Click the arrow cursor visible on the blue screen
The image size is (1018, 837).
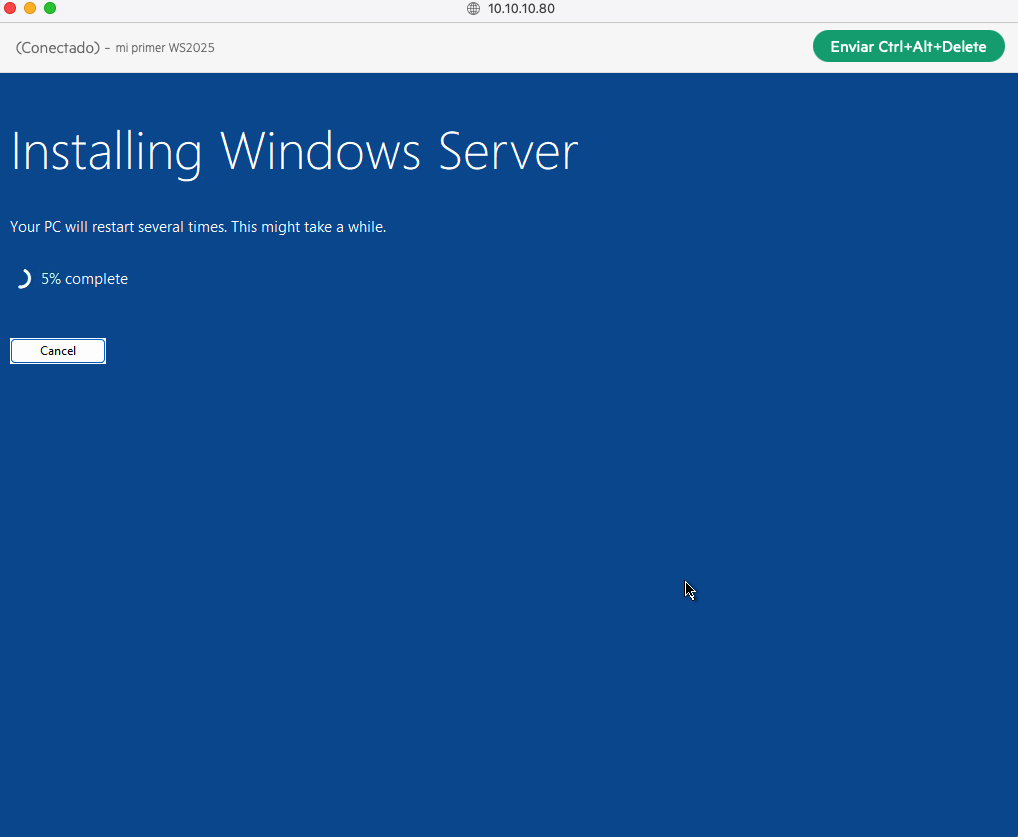pyautogui.click(x=688, y=590)
